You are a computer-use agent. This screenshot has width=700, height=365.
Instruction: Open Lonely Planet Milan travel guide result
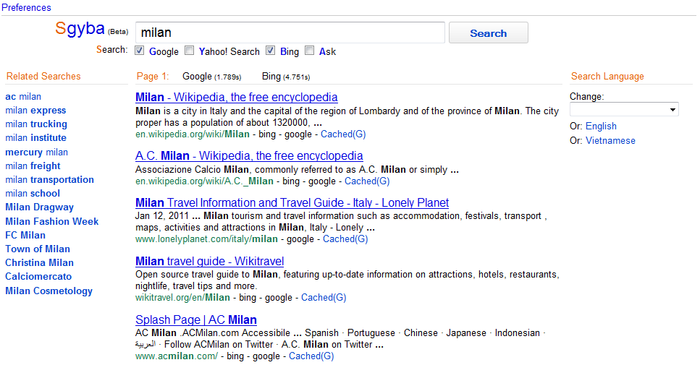point(292,203)
